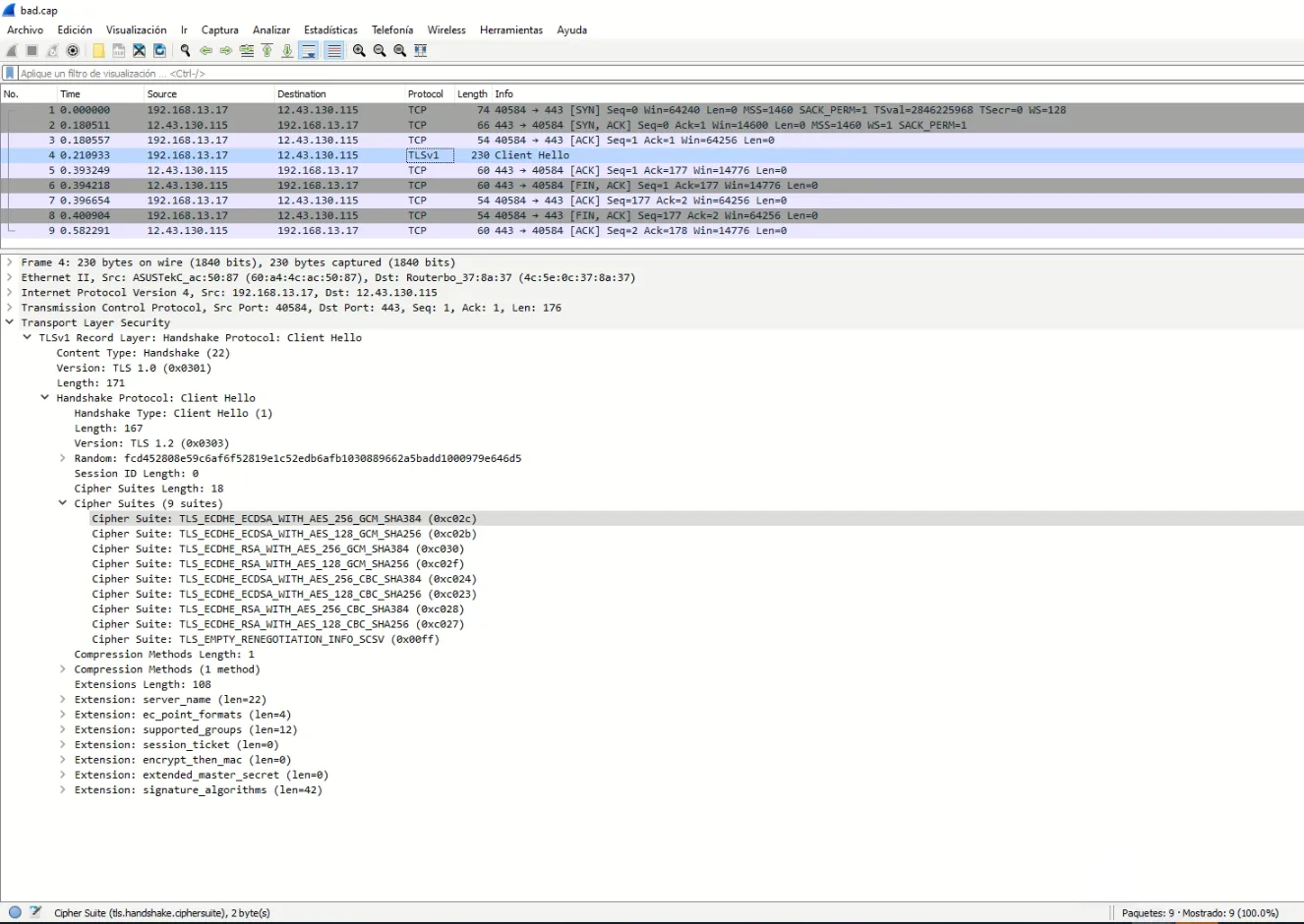Click the Source column header
This screenshot has width=1304, height=924.
click(162, 94)
